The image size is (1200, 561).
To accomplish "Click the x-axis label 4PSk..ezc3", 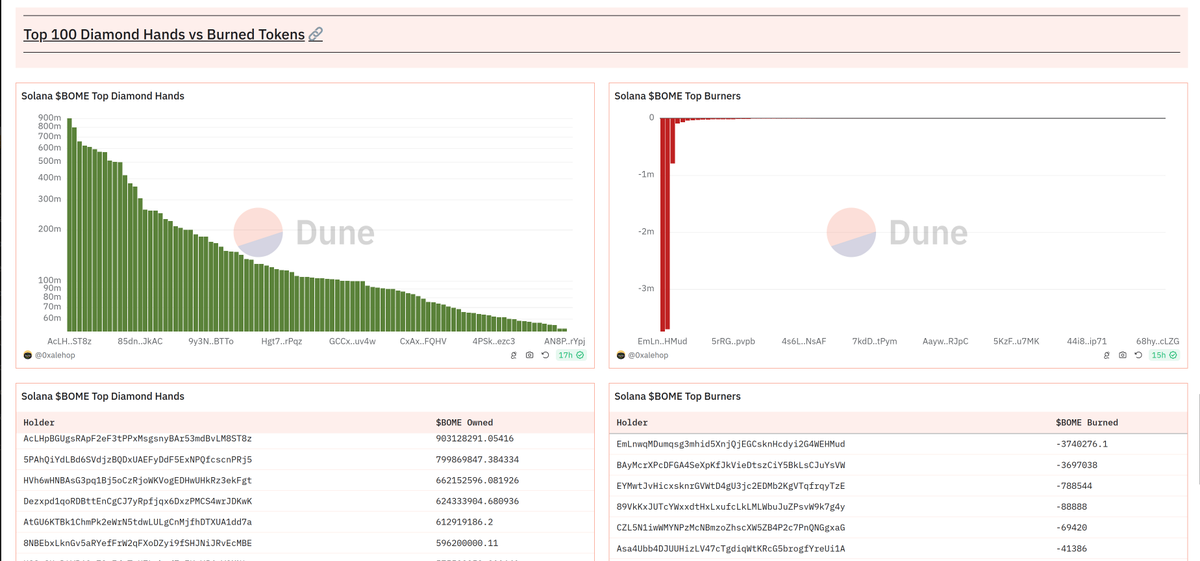I will 494,341.
